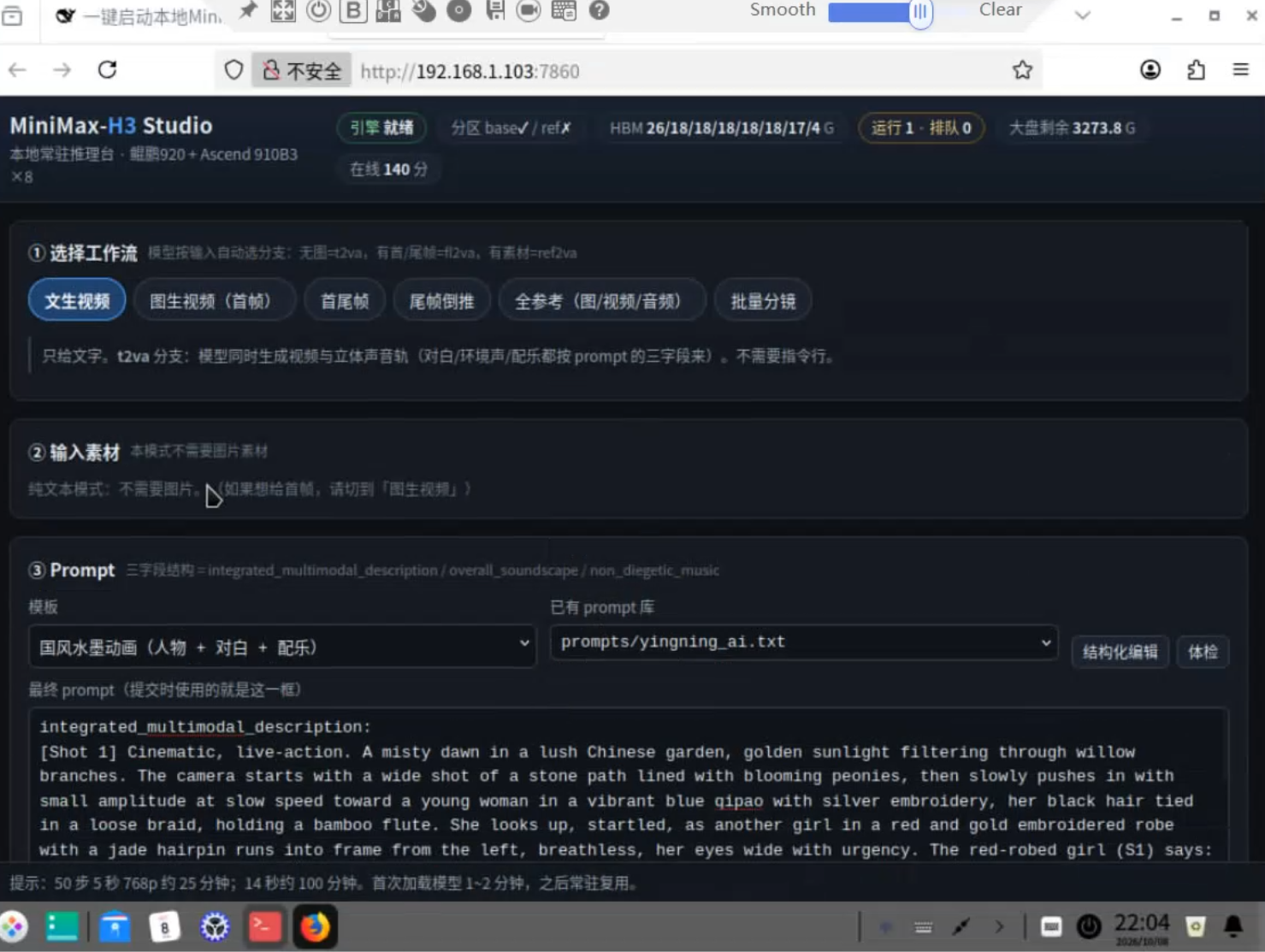The width and height of the screenshot is (1265, 952).
Task: Click the 在线 140 分 uptime badge
Action: click(x=388, y=169)
